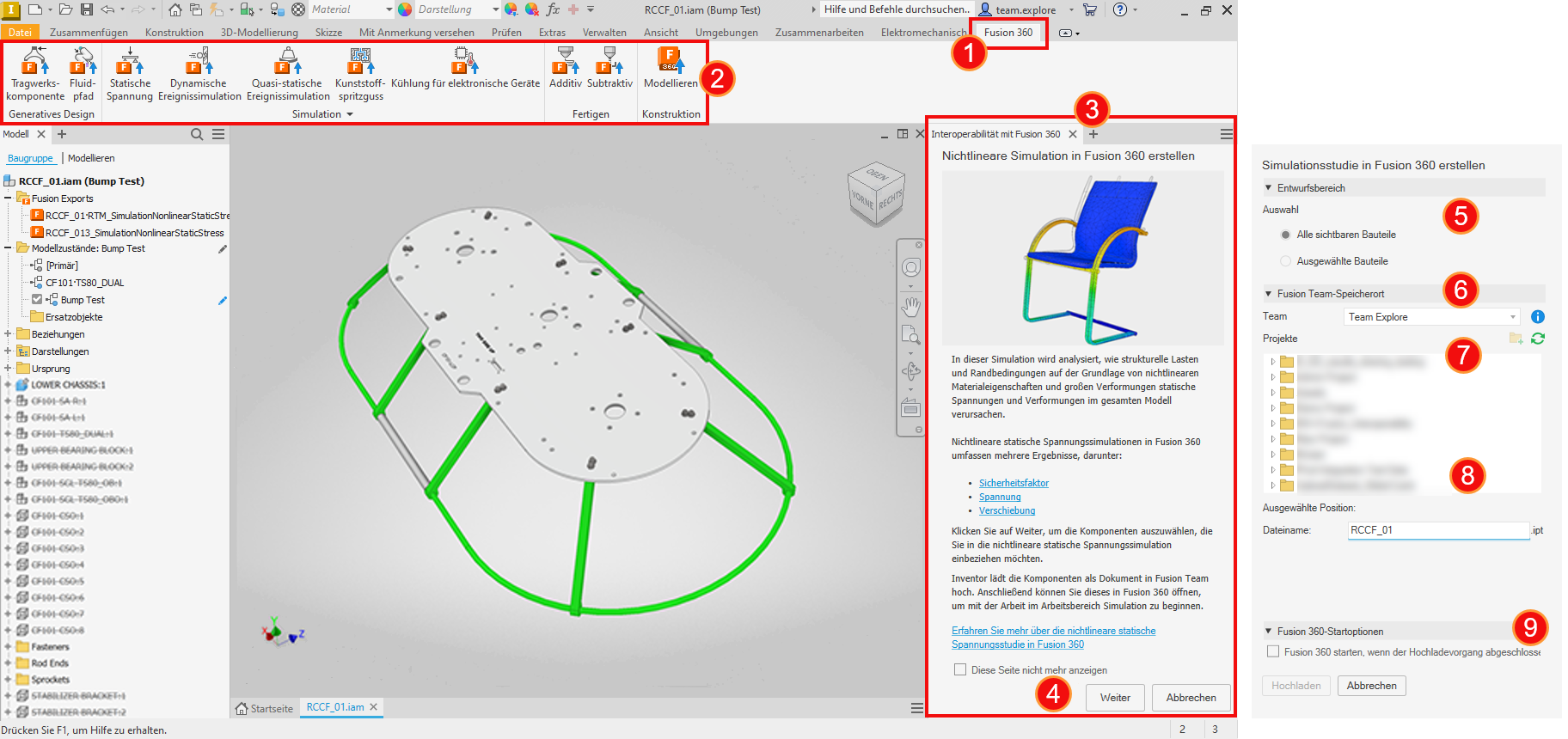The image size is (1568, 739).
Task: Edit Bump Test with blue pencil icon
Action: point(223,301)
